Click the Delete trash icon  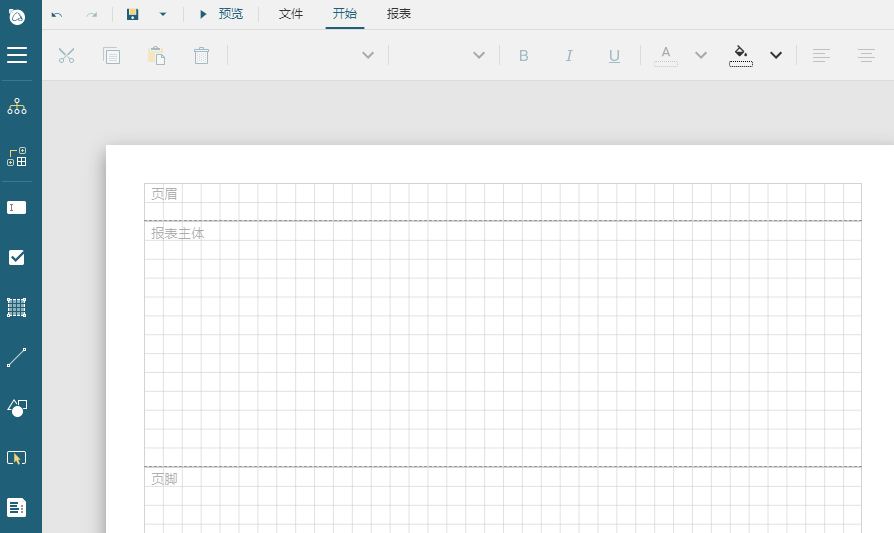(x=201, y=55)
